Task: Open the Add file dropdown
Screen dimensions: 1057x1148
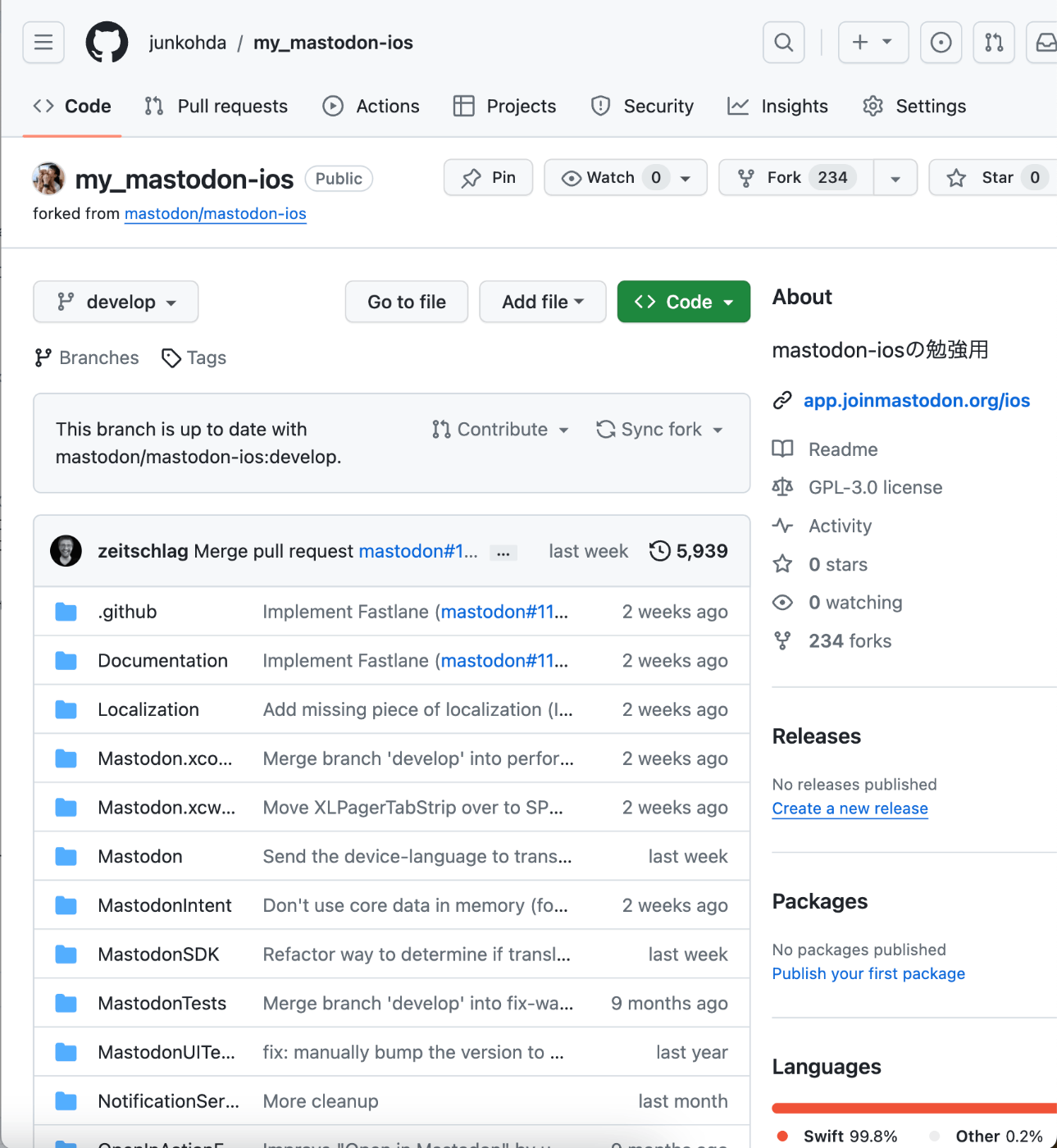Action: pos(543,302)
